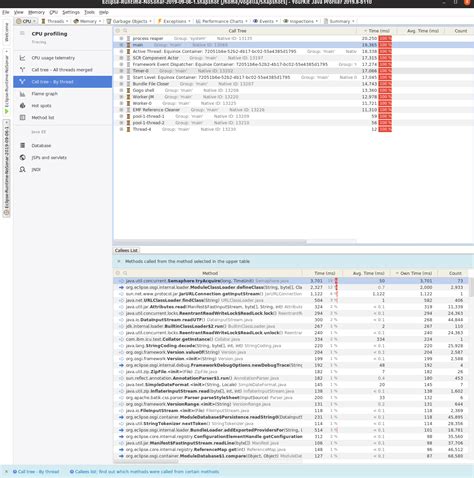Viewport: 474px width, 478px height.
Task: Select the Callees List tab
Action: [126, 250]
